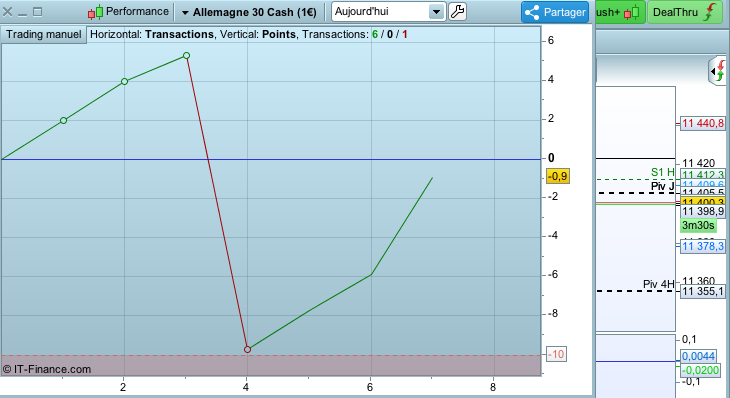Select the first transaction curve marker
The width and height of the screenshot is (730, 398).
coord(63,121)
